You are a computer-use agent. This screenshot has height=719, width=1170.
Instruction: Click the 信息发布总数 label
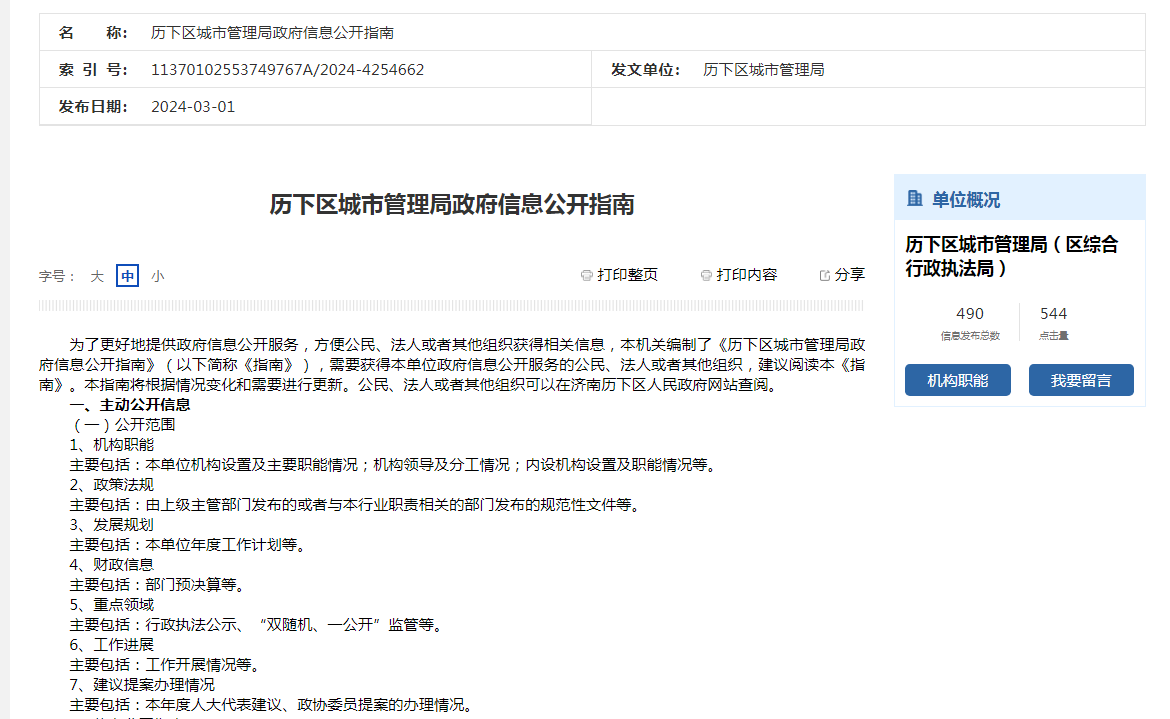(970, 336)
